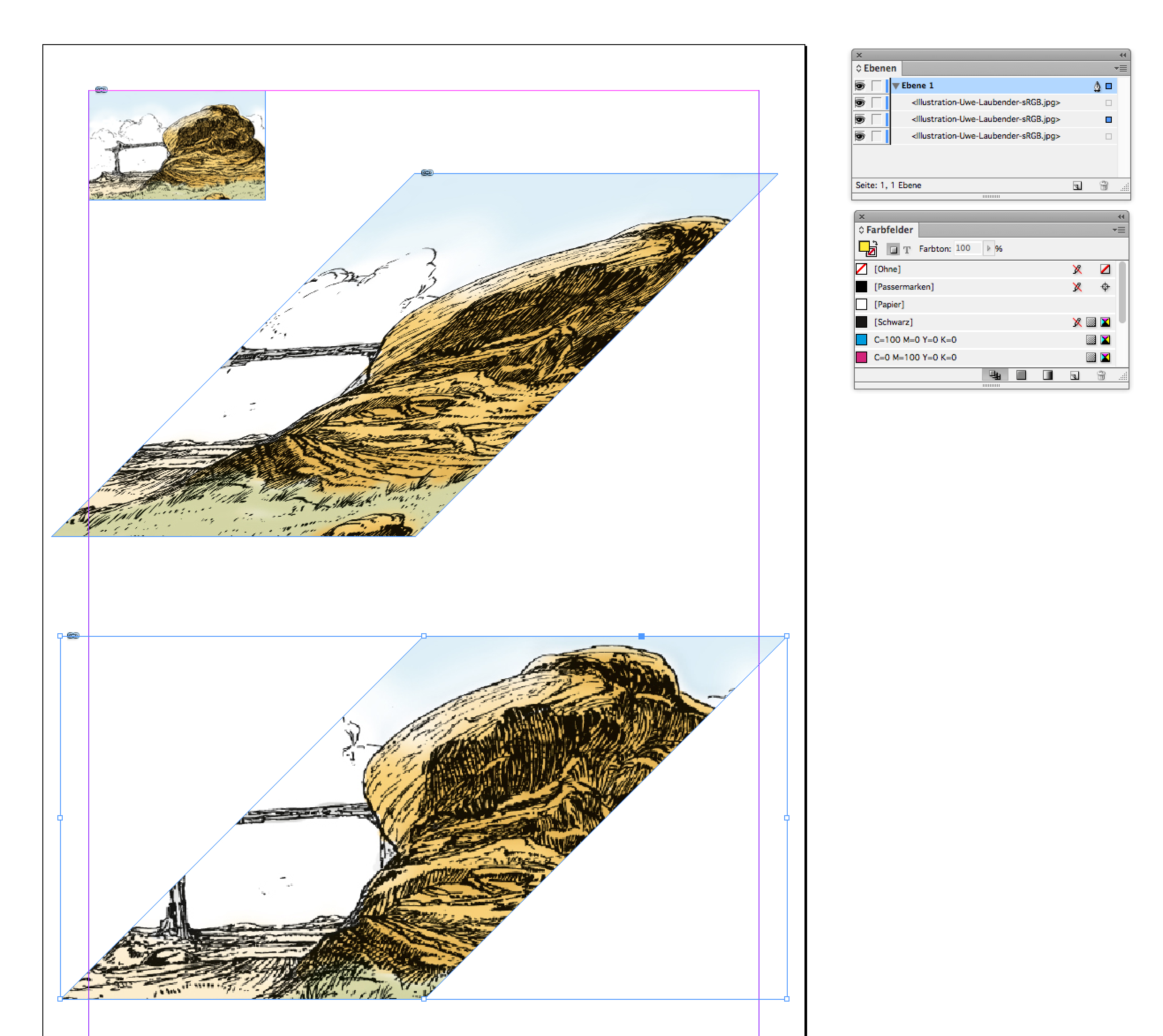Select the [Papier] swatch

click(985, 305)
